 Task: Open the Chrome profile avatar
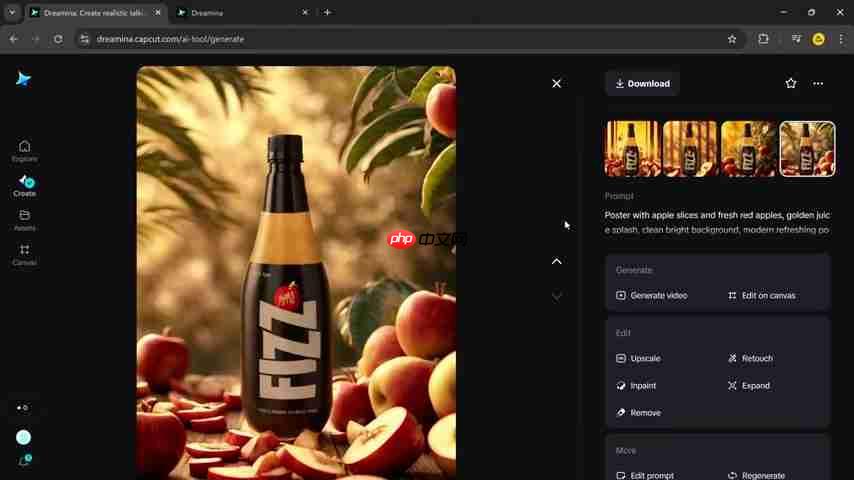(x=818, y=39)
